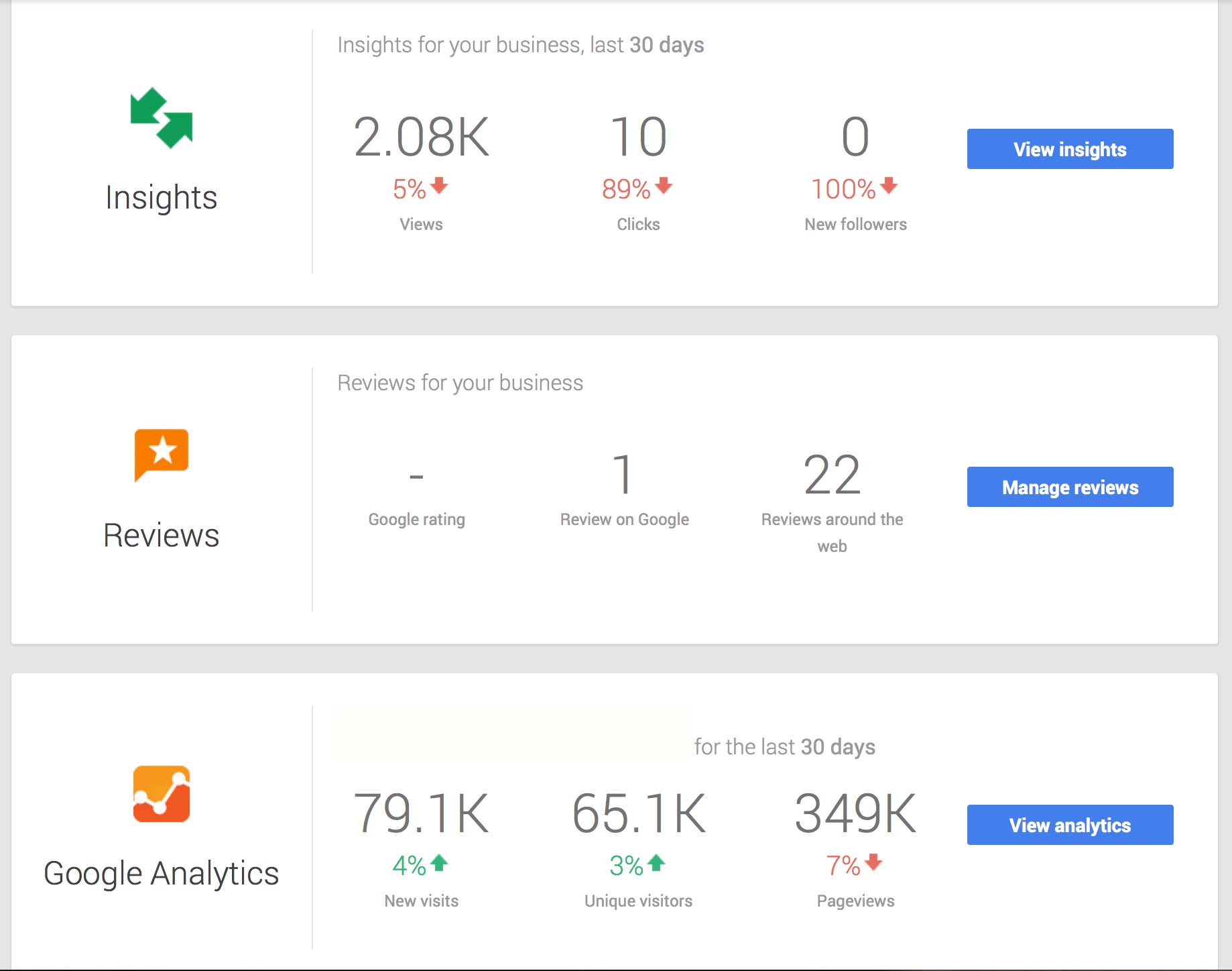Click the red arrow under Pageviews
The image size is (1232, 971).
[x=875, y=865]
